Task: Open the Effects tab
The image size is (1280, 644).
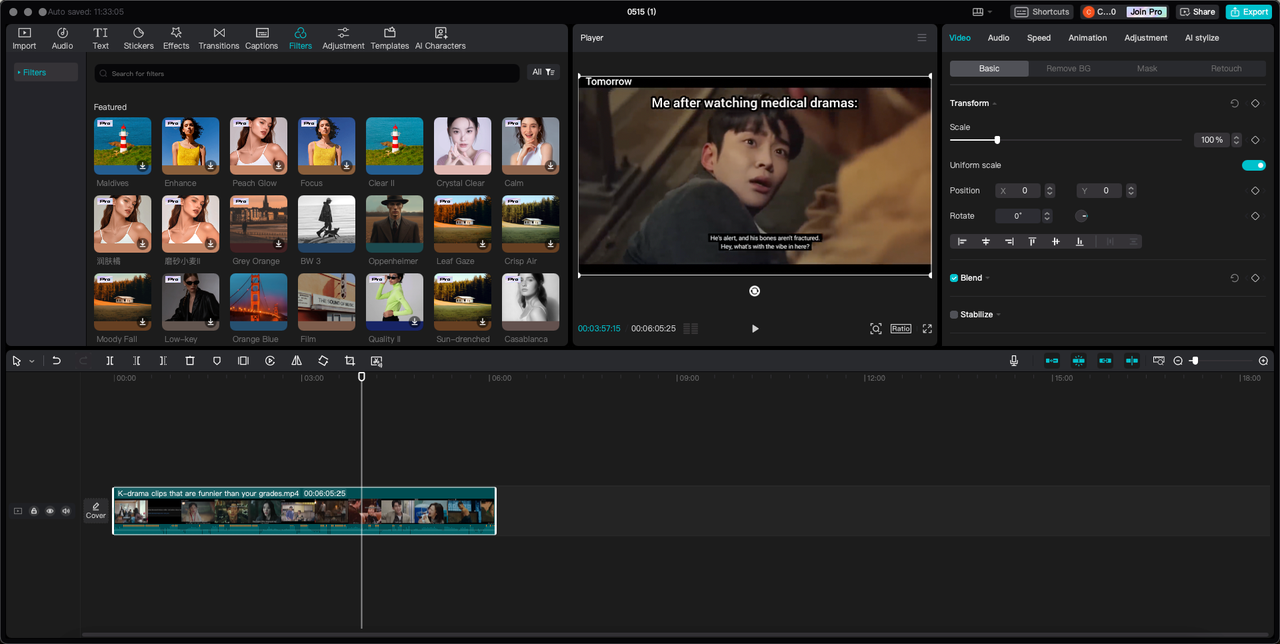Action: [176, 39]
